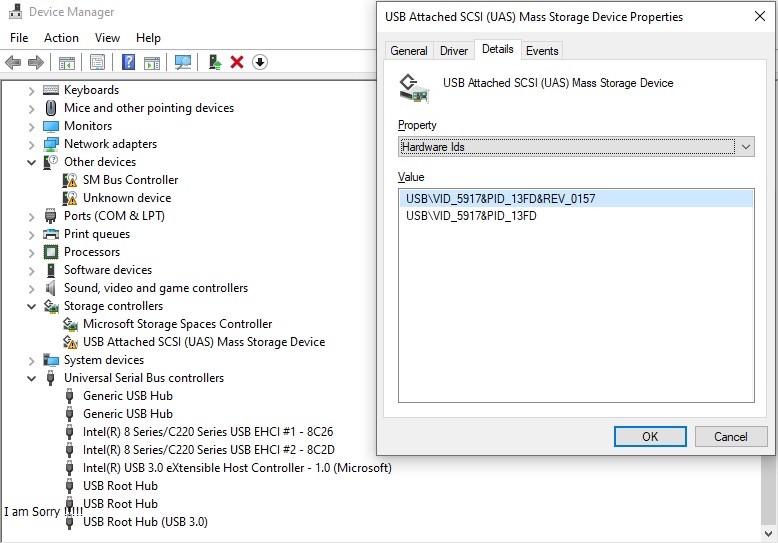
Task: Expand the Ports (COM & LPT) node
Action: pyautogui.click(x=31, y=217)
